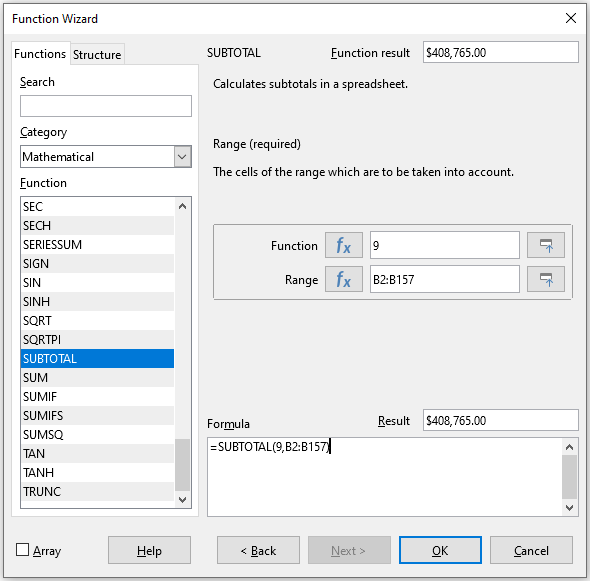Click the fx button beside Range argument
The image size is (590, 581).
(x=344, y=279)
